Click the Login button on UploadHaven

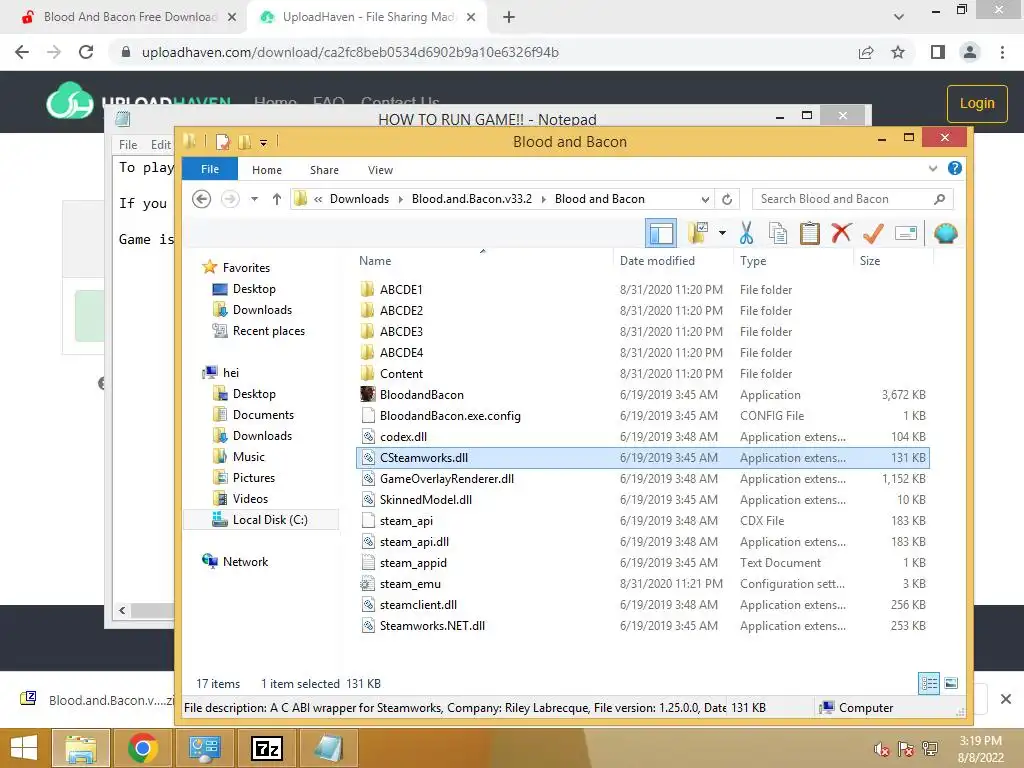(977, 103)
